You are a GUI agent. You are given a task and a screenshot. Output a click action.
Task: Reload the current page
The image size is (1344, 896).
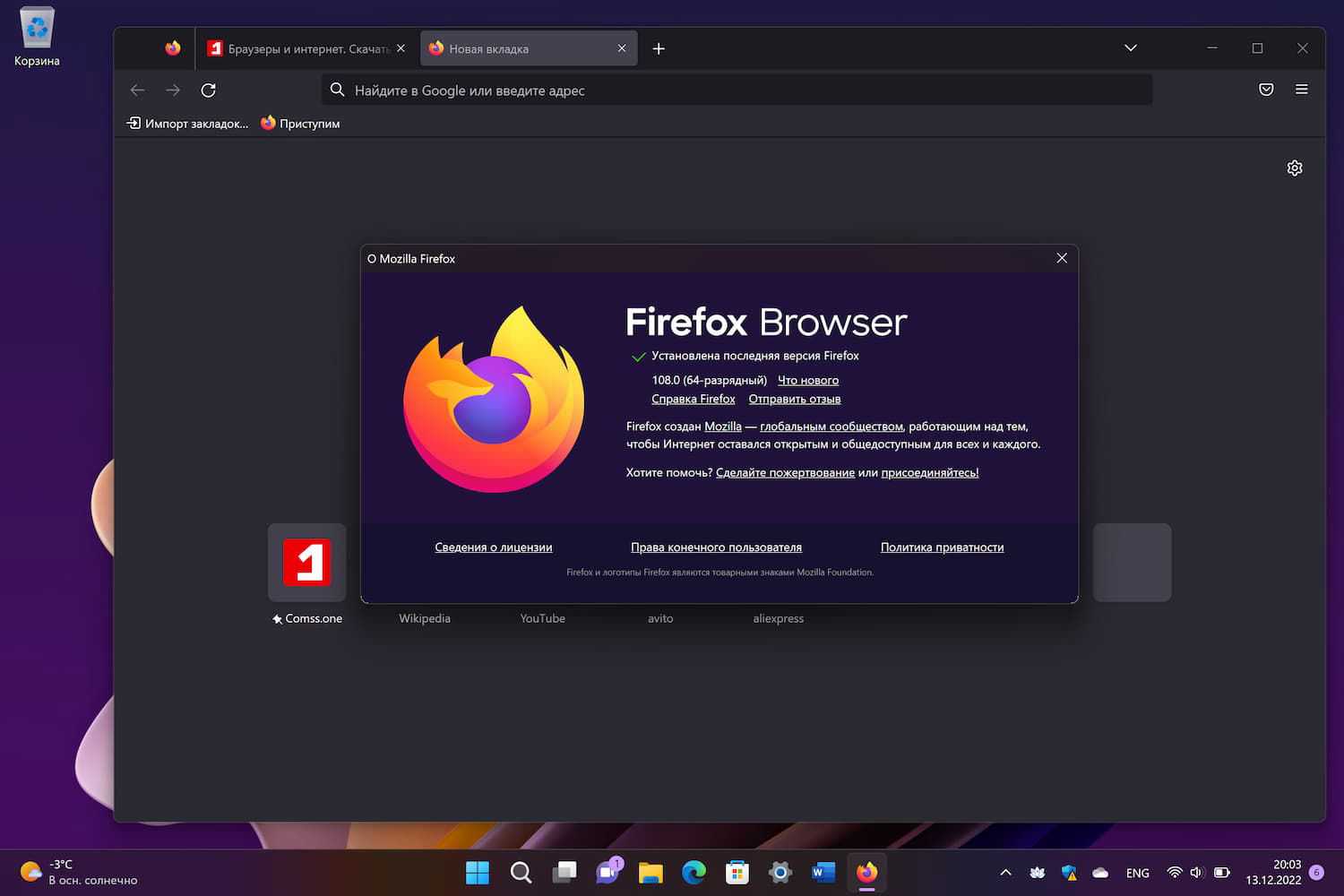209,90
